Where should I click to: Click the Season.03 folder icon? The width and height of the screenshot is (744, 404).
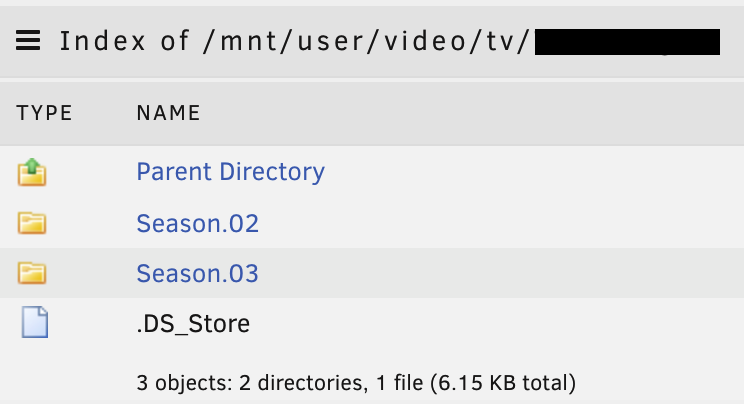tap(32, 273)
